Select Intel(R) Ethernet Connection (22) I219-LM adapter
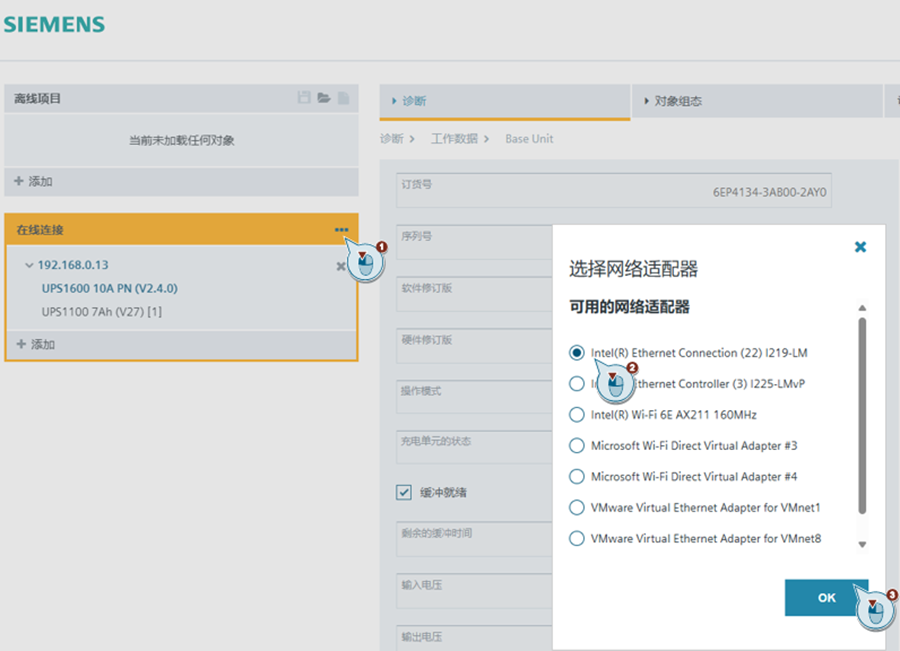This screenshot has width=900, height=651. pyautogui.click(x=577, y=353)
